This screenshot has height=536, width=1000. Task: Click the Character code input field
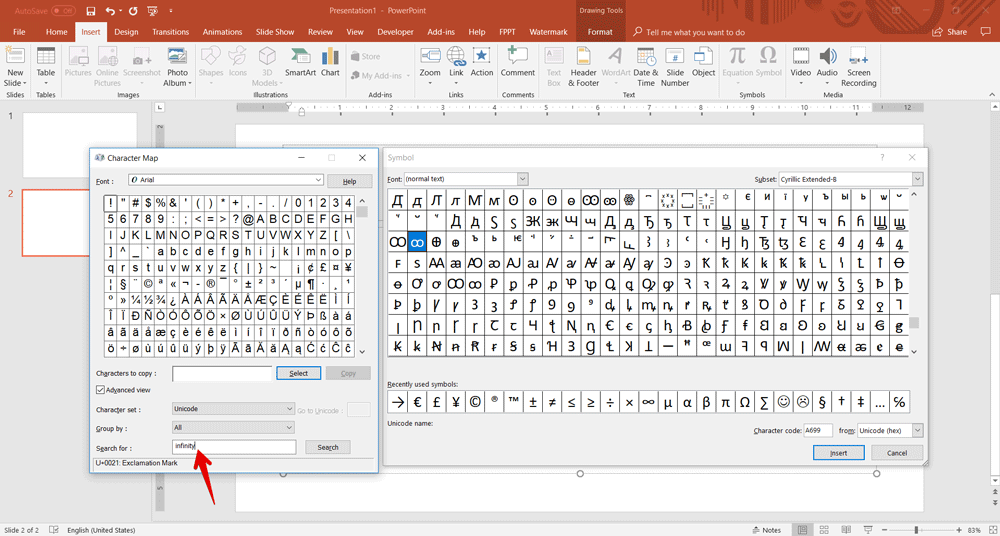[x=817, y=431]
